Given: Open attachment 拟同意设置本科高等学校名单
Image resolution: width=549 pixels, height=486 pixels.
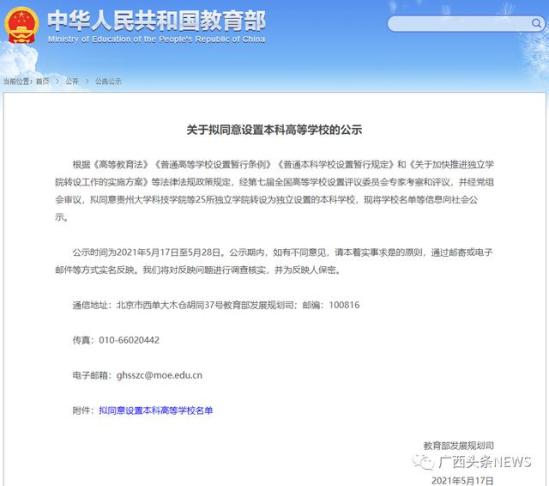Looking at the screenshot, I should tap(156, 410).
